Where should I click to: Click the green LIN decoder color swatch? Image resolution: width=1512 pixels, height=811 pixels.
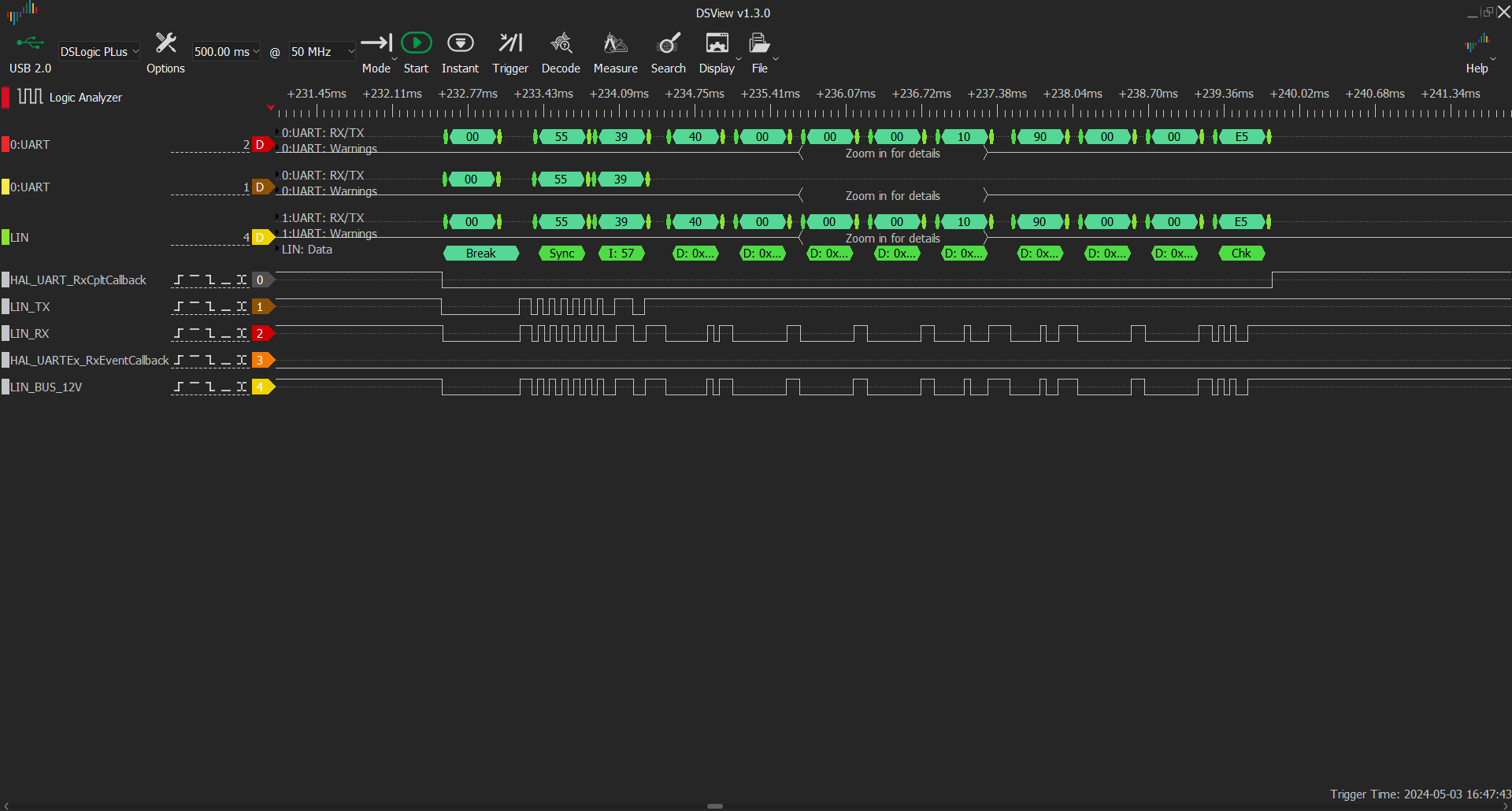pos(6,237)
